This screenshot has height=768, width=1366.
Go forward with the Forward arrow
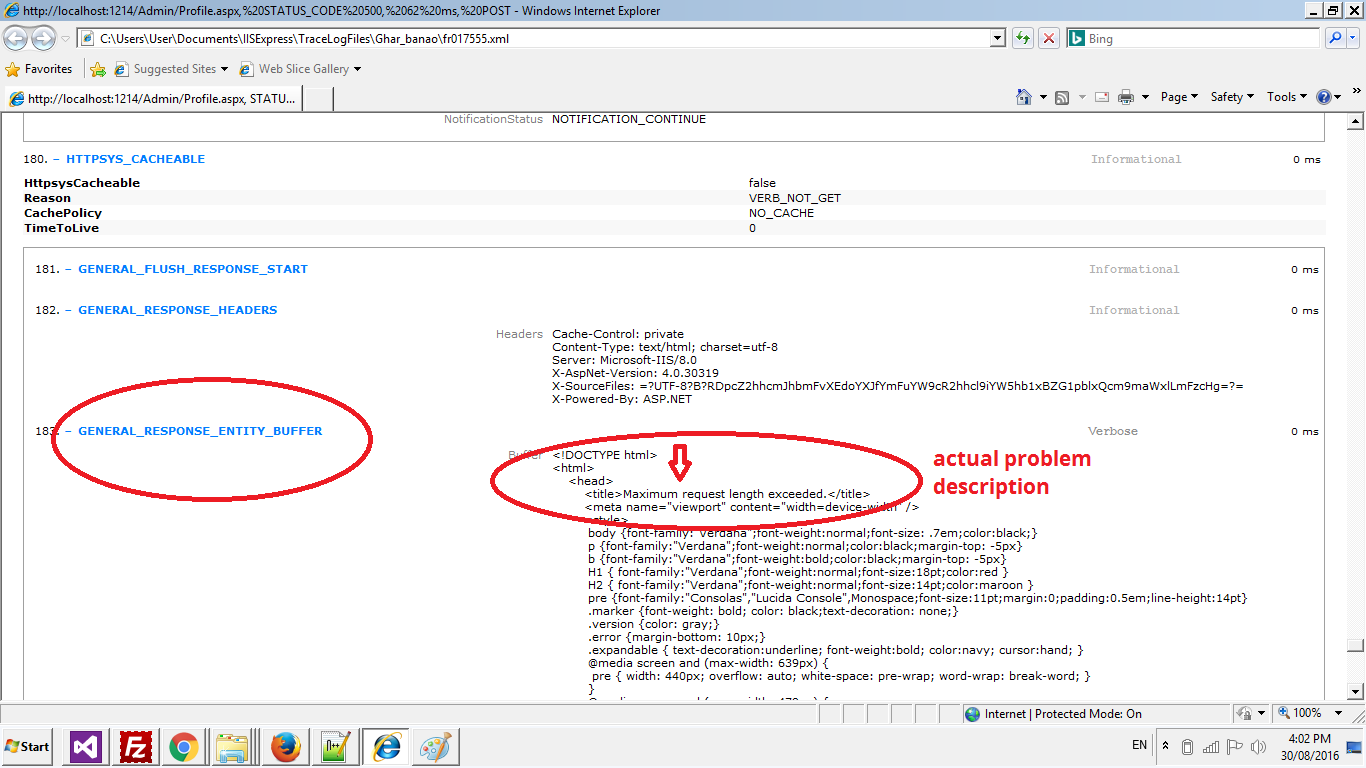coord(43,39)
